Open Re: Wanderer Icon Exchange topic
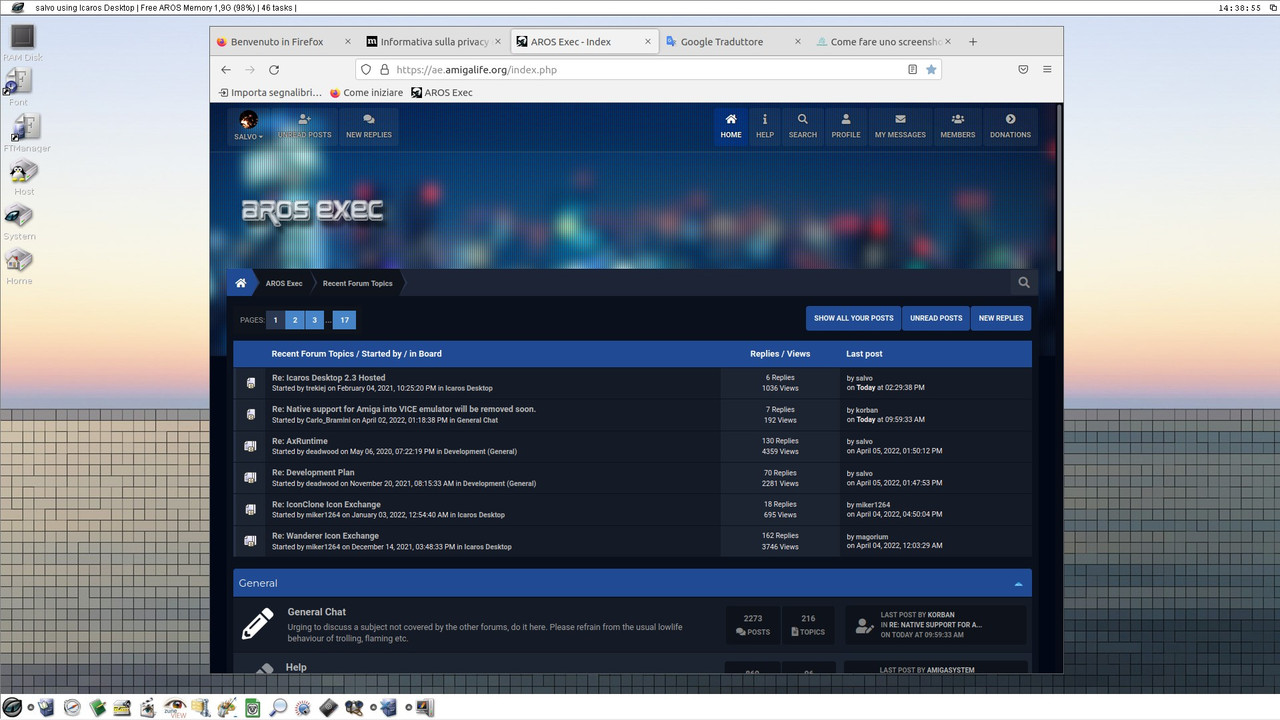This screenshot has width=1280, height=720. tap(325, 536)
